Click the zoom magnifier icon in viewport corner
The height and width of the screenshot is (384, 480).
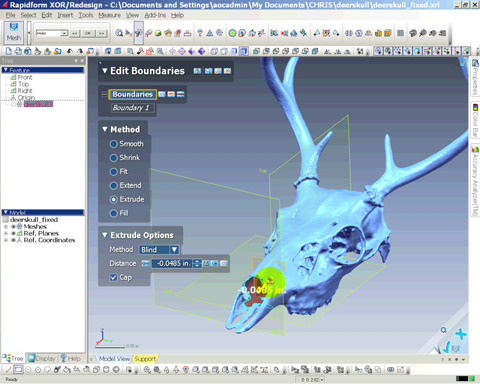pyautogui.click(x=443, y=330)
